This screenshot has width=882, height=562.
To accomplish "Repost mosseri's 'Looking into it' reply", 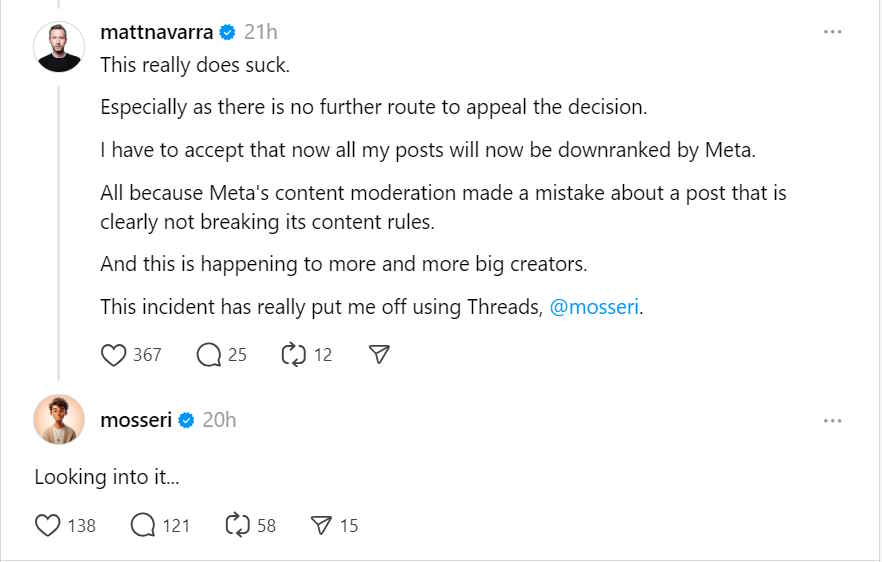I will tap(237, 525).
